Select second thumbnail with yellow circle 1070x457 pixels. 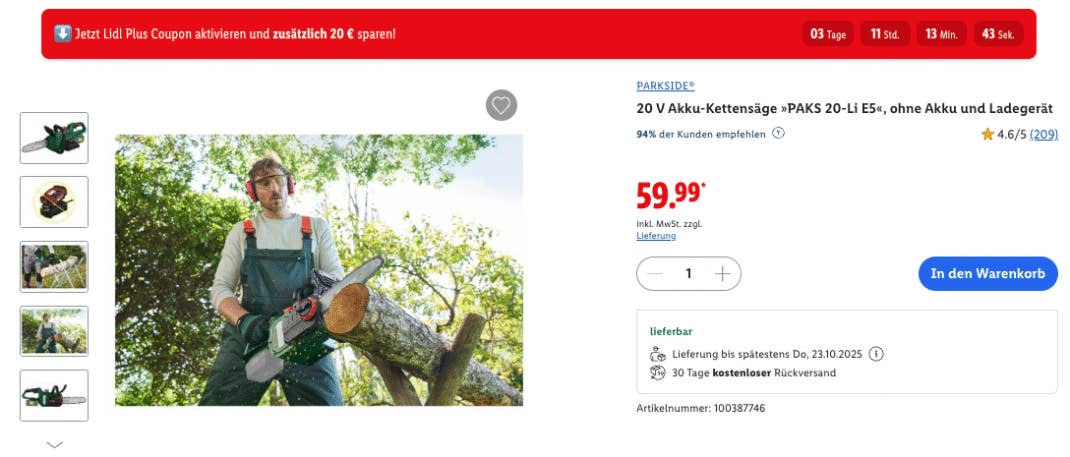[54, 202]
